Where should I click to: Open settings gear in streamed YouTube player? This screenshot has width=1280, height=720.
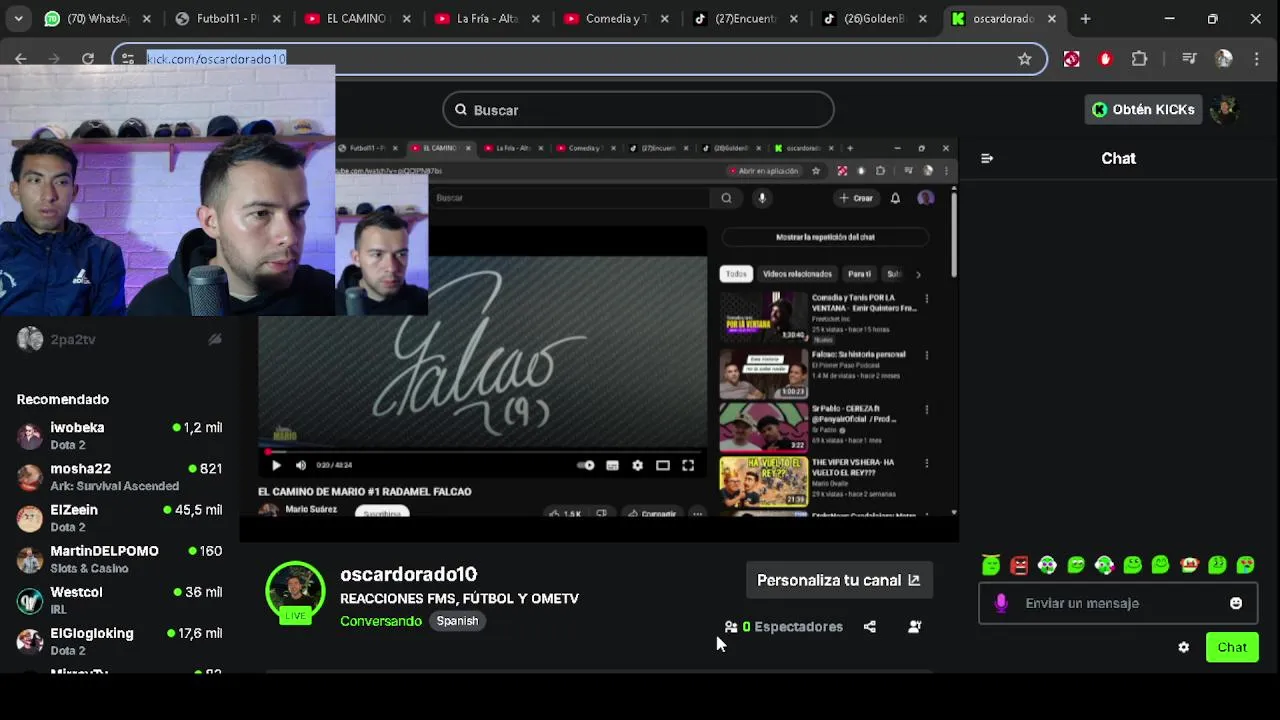[637, 465]
